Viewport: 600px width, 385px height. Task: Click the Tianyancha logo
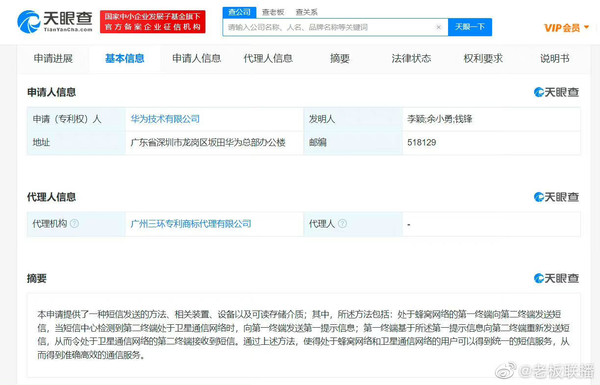coord(55,21)
